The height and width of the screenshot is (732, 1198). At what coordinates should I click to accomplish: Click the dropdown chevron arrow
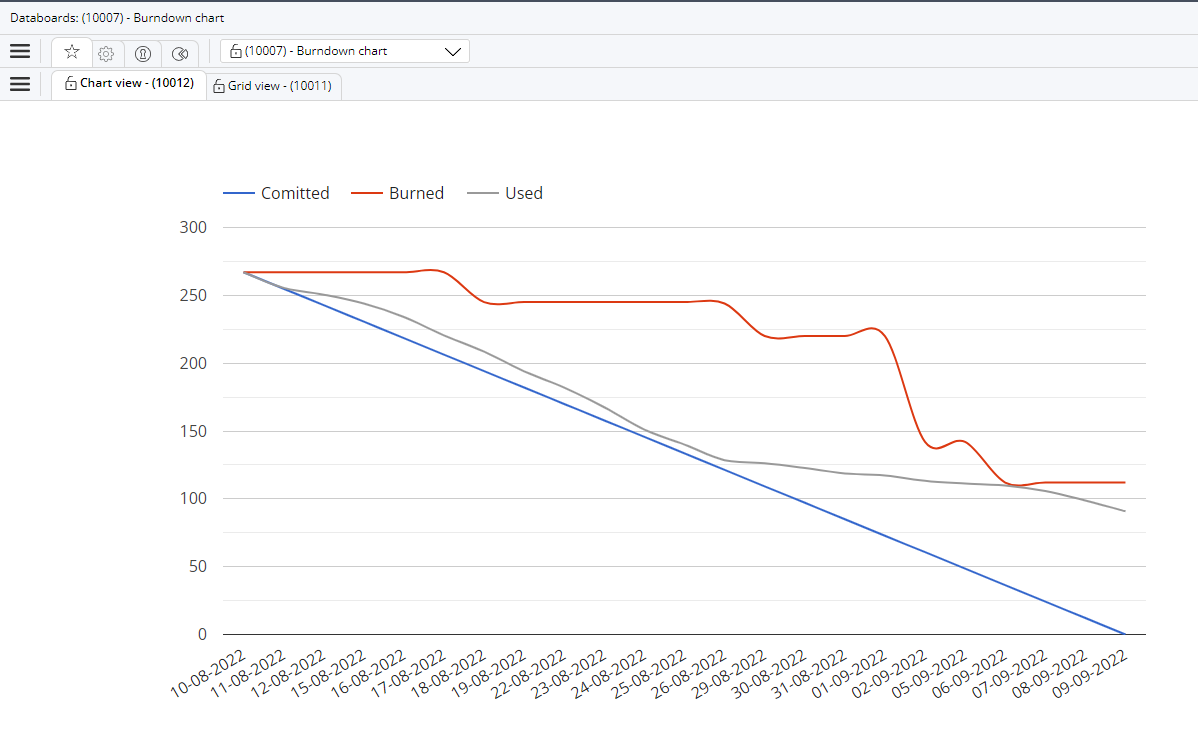[453, 52]
